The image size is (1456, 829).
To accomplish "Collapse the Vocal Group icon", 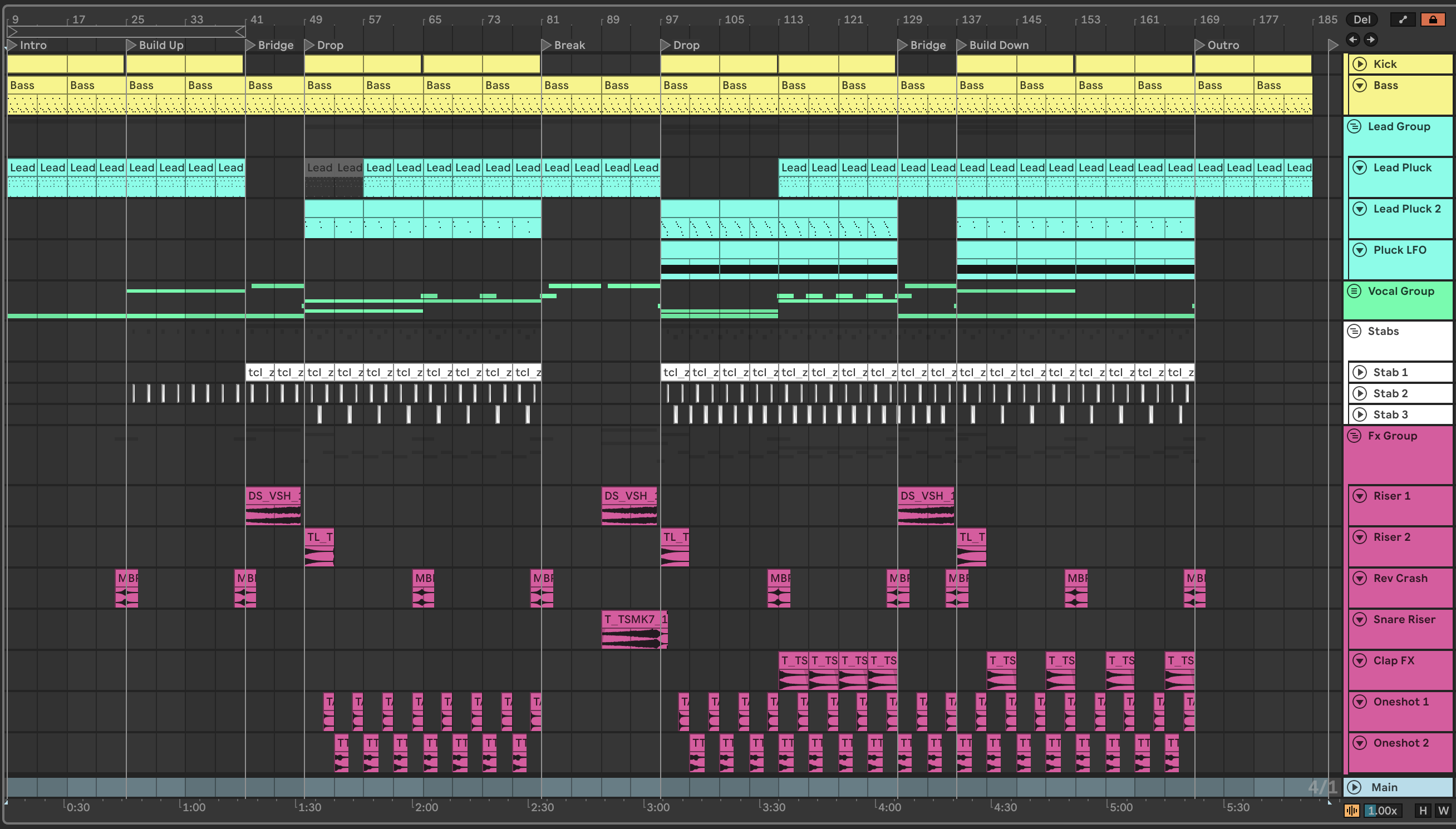I will click(x=1355, y=291).
